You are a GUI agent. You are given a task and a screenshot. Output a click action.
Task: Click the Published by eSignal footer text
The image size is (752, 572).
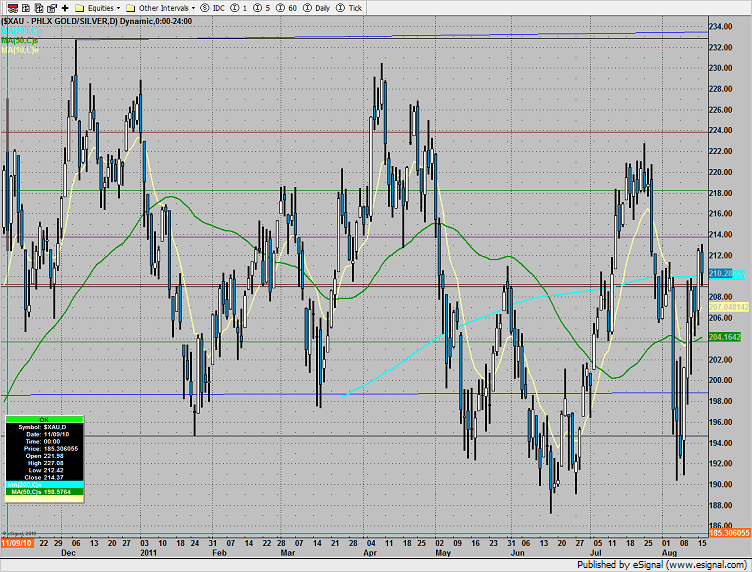point(661,565)
